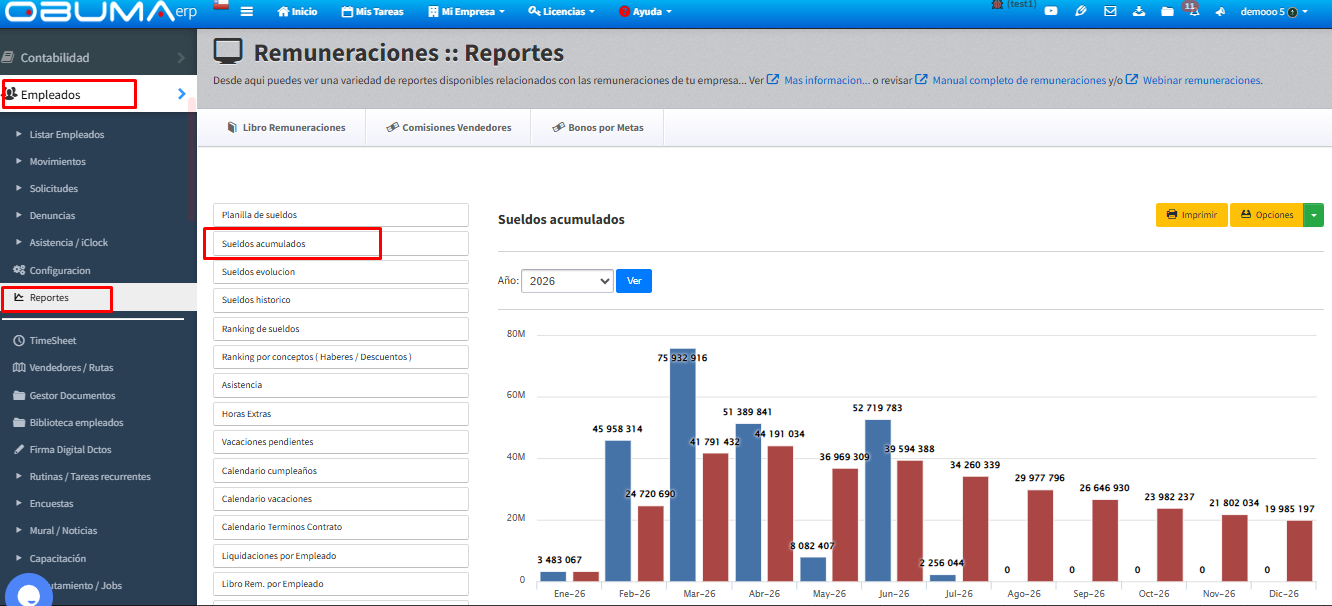Click the Chile flag icon
1332x606 pixels.
point(222,6)
